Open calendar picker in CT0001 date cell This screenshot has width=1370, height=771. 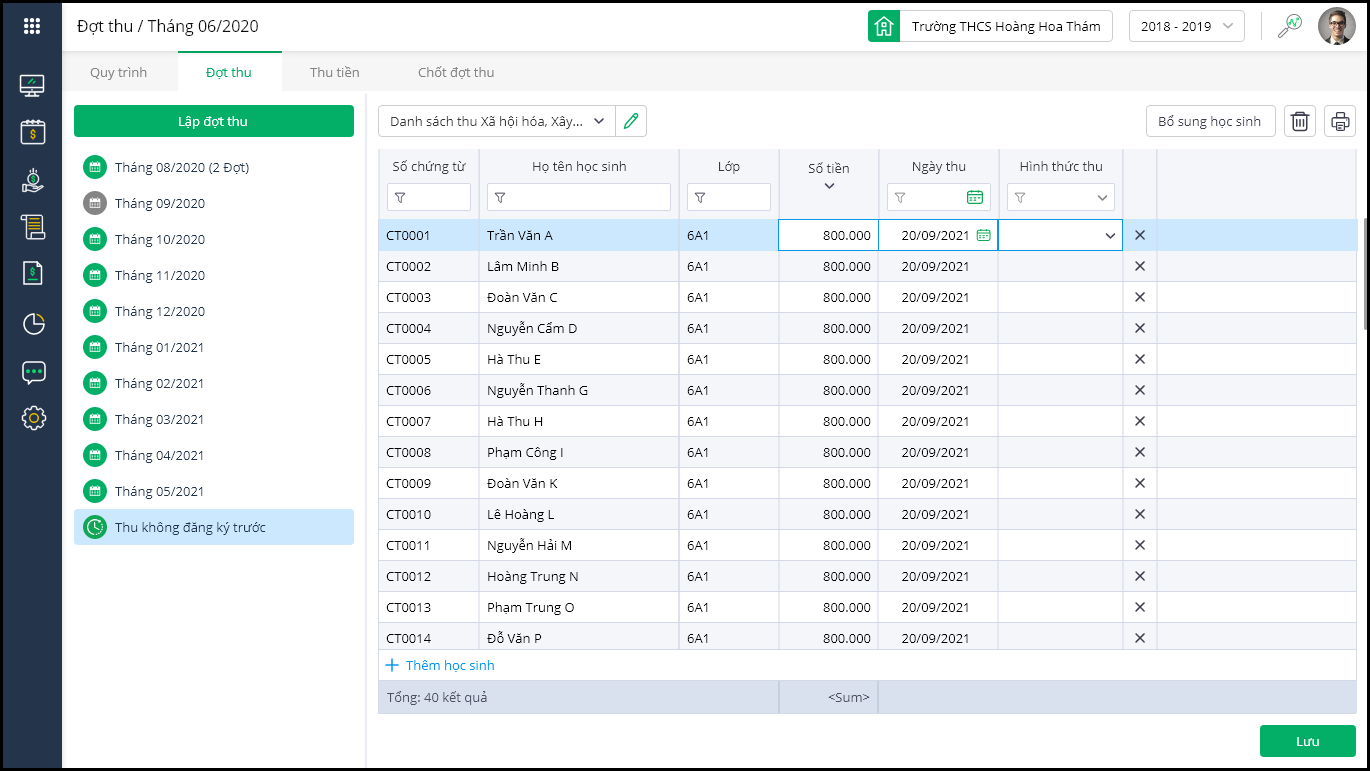tap(983, 235)
